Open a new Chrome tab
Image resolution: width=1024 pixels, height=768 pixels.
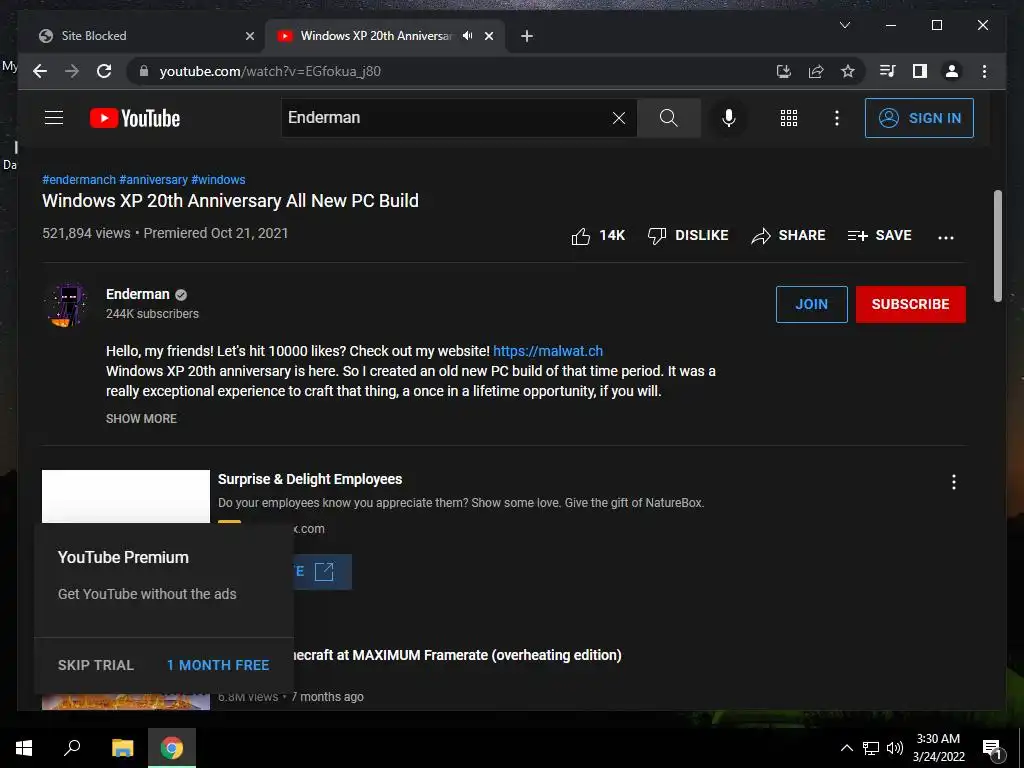coord(526,36)
